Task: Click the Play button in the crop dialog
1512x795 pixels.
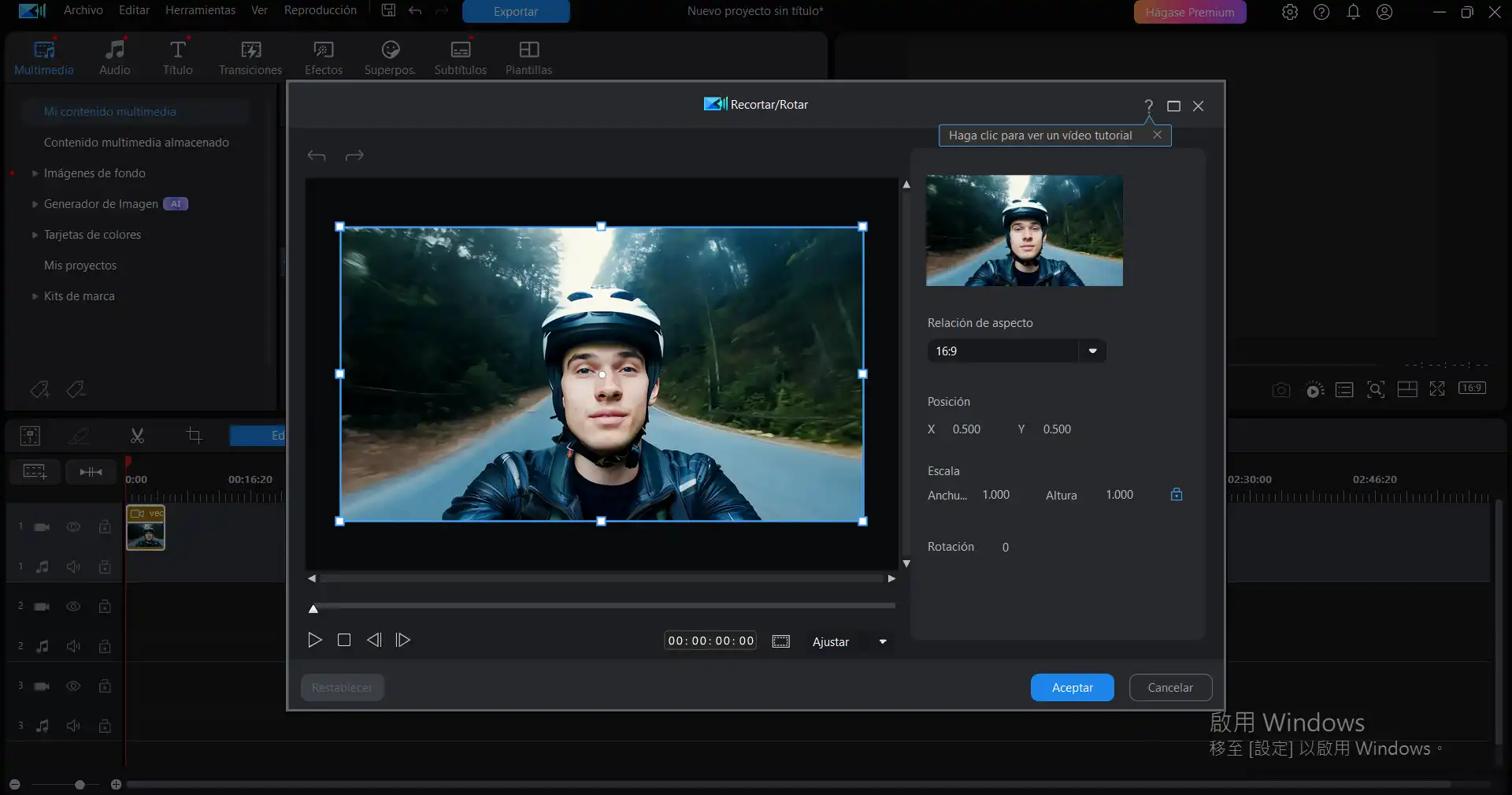Action: 314,640
